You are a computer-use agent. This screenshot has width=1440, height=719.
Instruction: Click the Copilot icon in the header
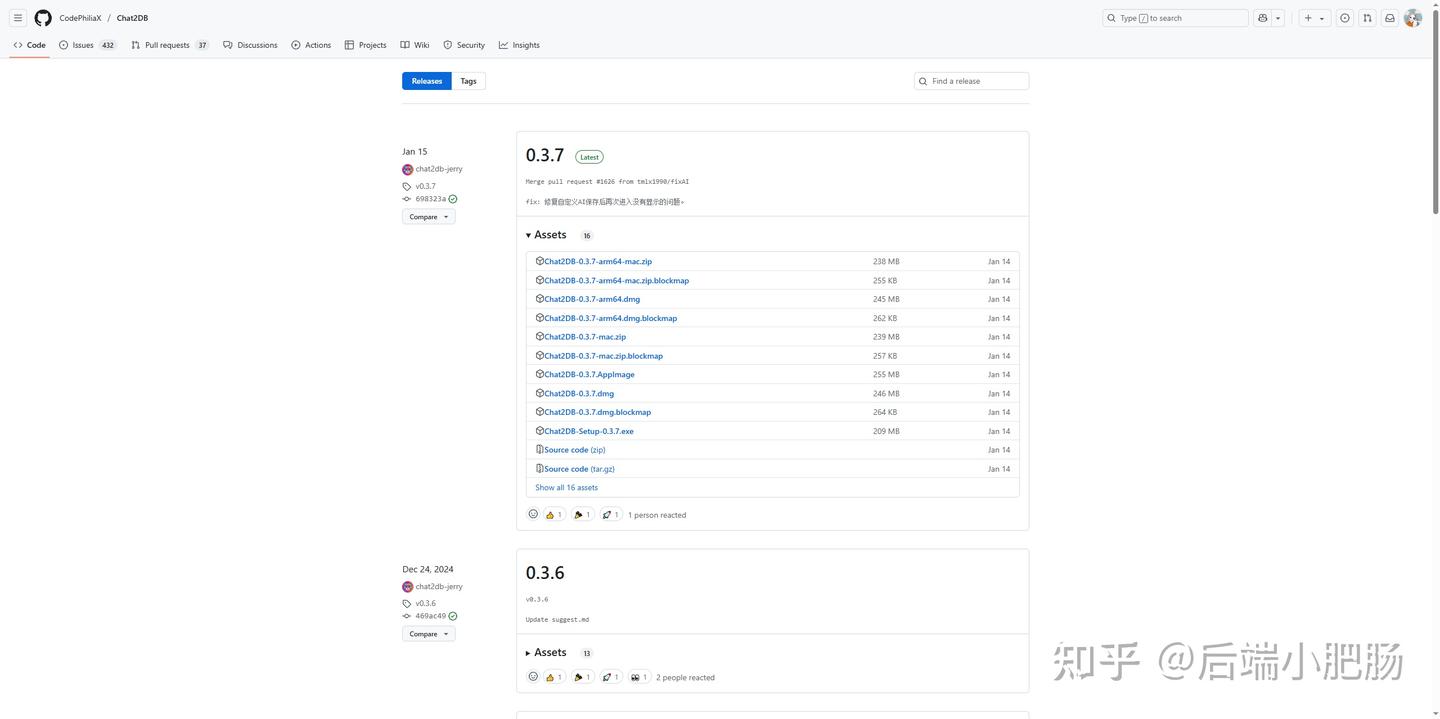click(x=1261, y=17)
